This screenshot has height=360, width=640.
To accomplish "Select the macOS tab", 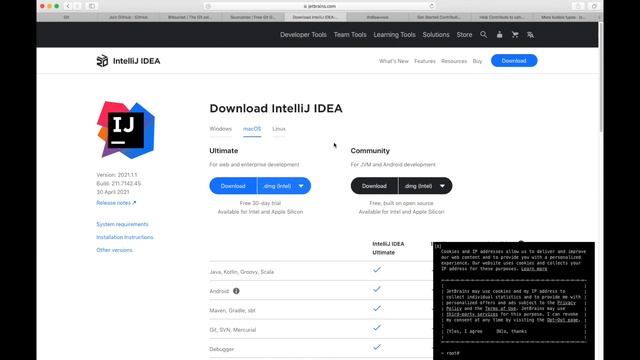I will point(252,129).
